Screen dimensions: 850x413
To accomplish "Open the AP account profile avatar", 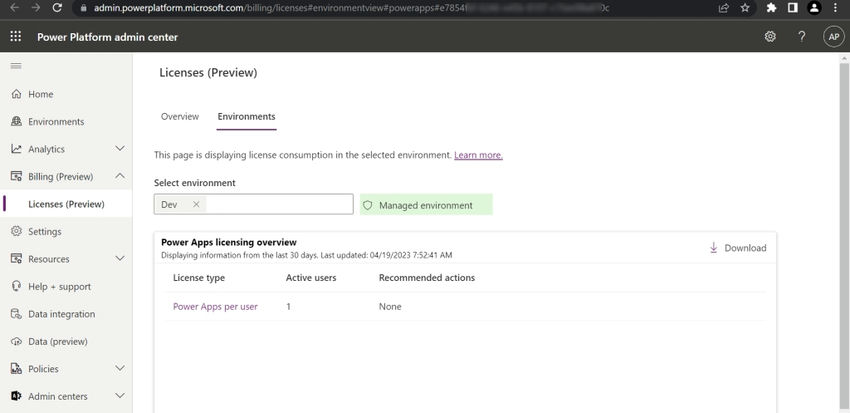I will pos(833,36).
